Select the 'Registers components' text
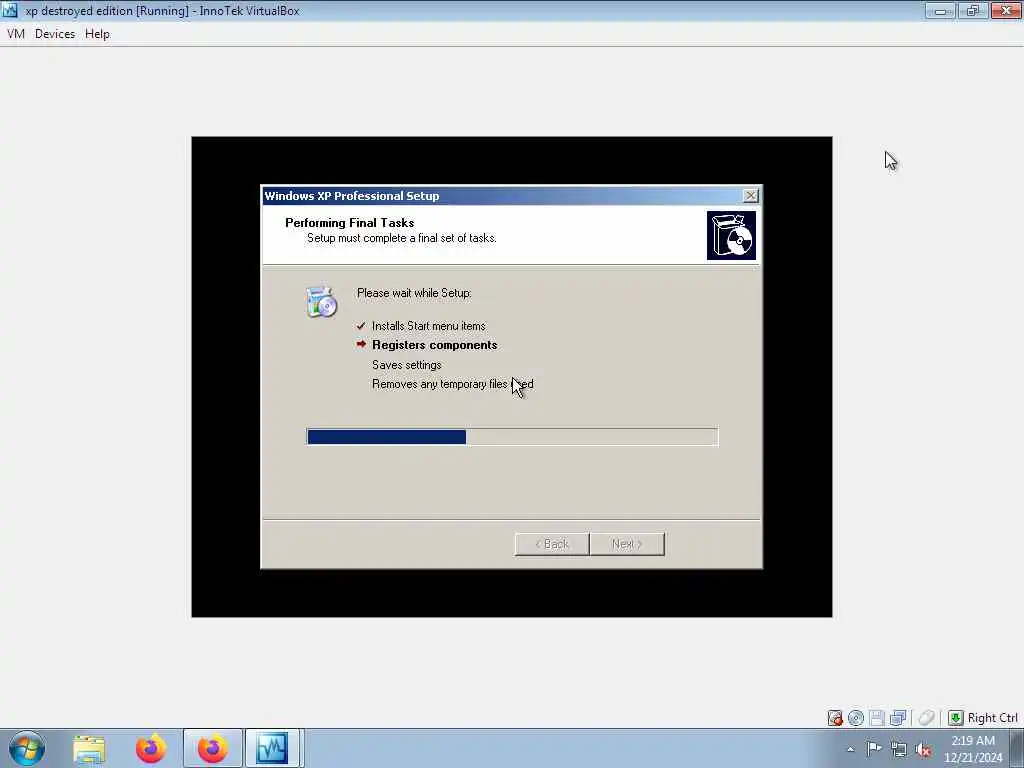This screenshot has height=768, width=1024. click(434, 345)
